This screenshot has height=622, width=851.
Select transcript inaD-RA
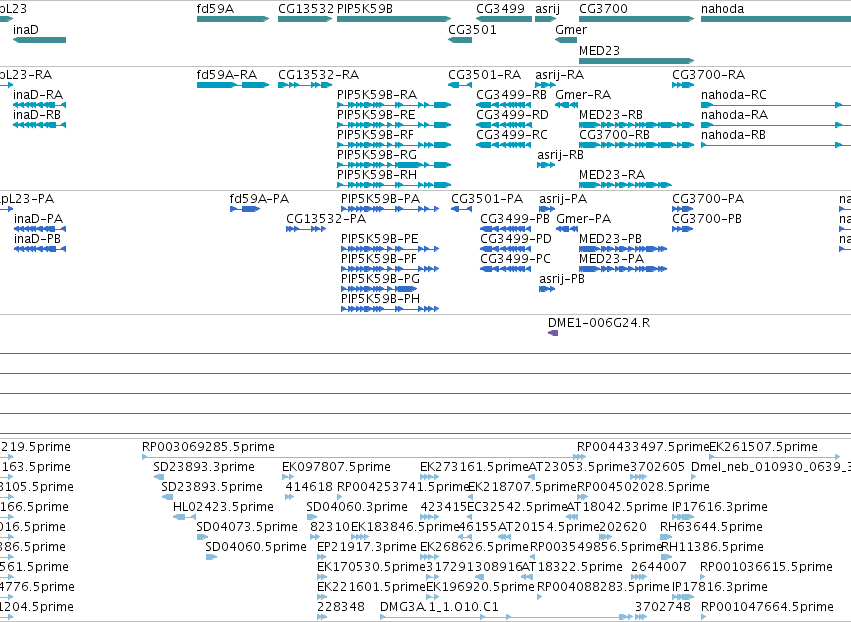(x=40, y=105)
